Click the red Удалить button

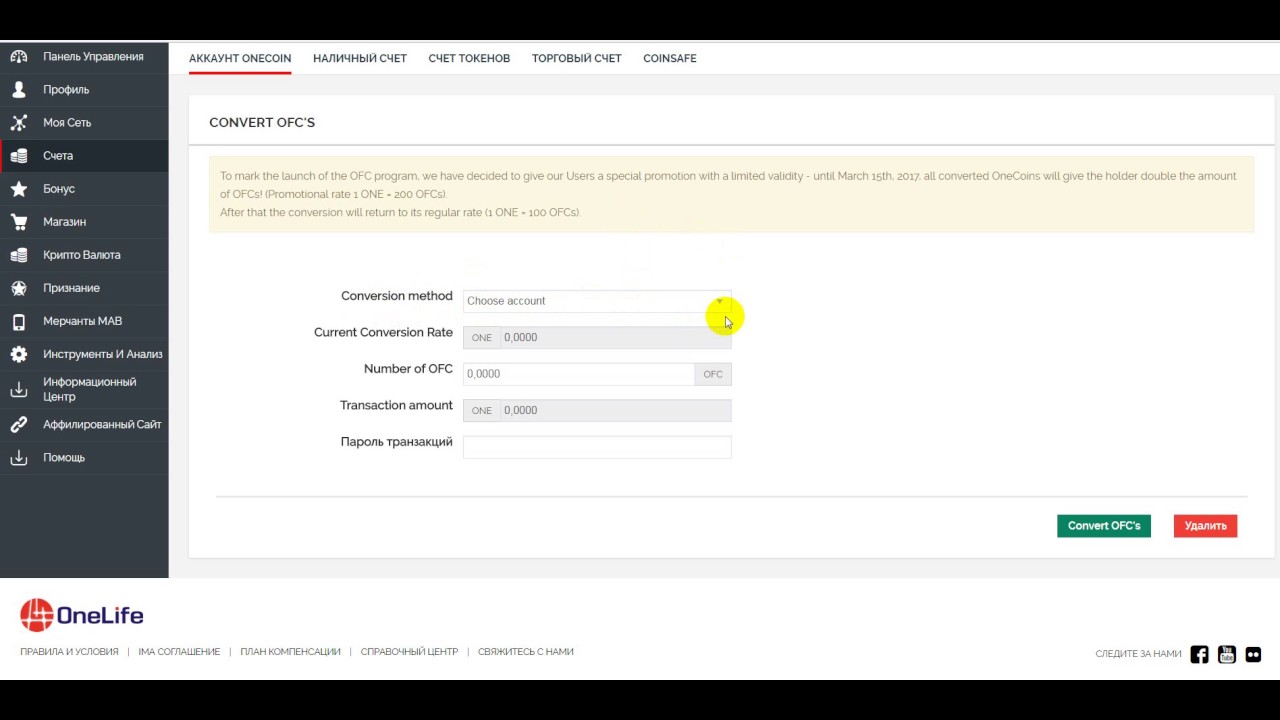[1206, 526]
